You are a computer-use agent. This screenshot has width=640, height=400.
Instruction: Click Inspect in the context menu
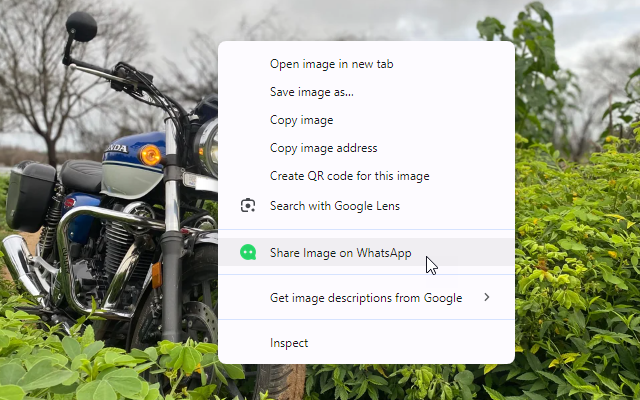click(x=289, y=343)
